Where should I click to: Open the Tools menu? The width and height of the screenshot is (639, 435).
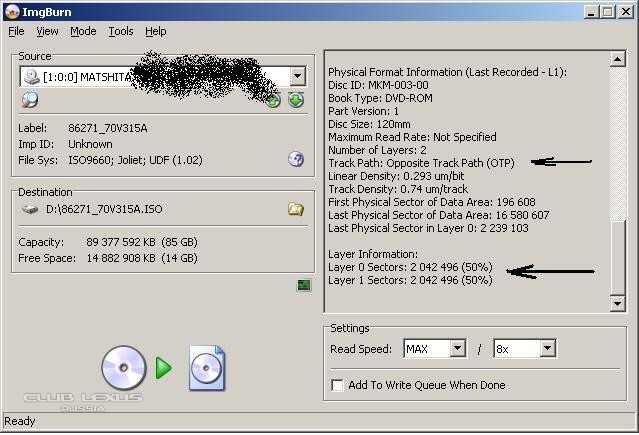coord(121,31)
